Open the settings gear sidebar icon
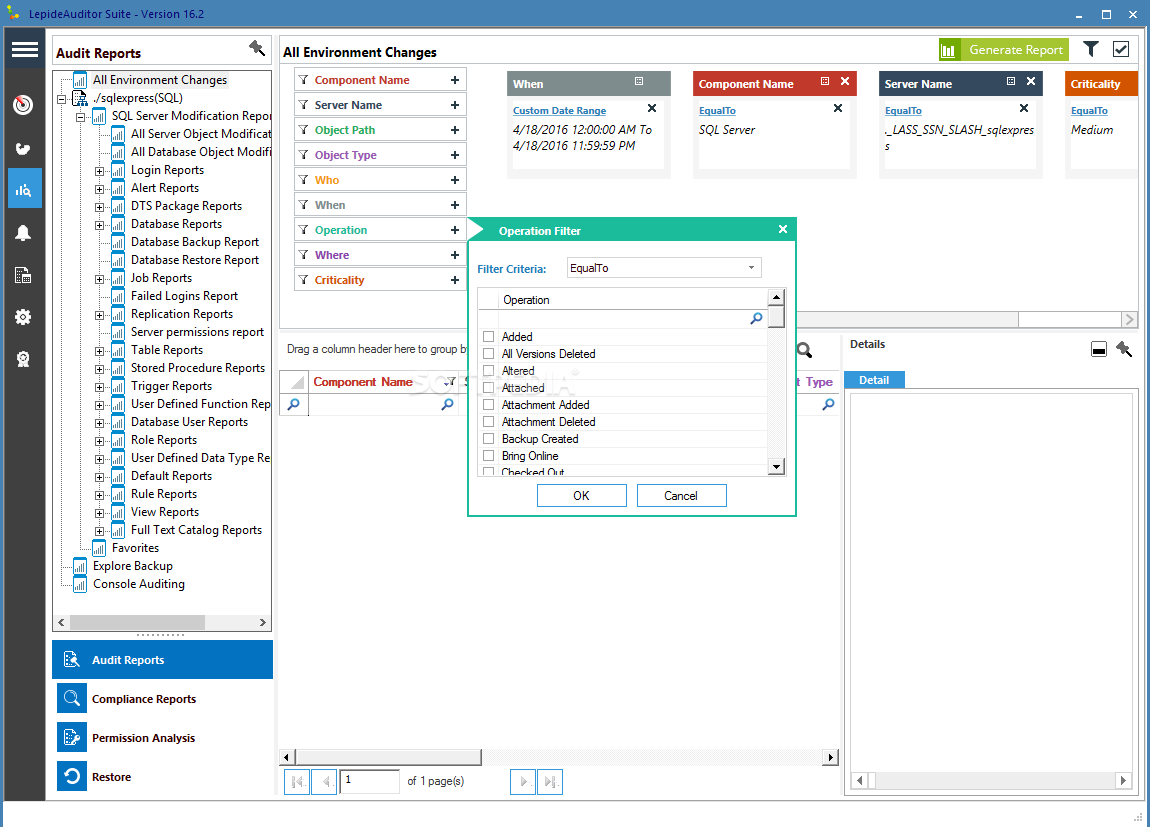The height and width of the screenshot is (827, 1150). (x=23, y=317)
